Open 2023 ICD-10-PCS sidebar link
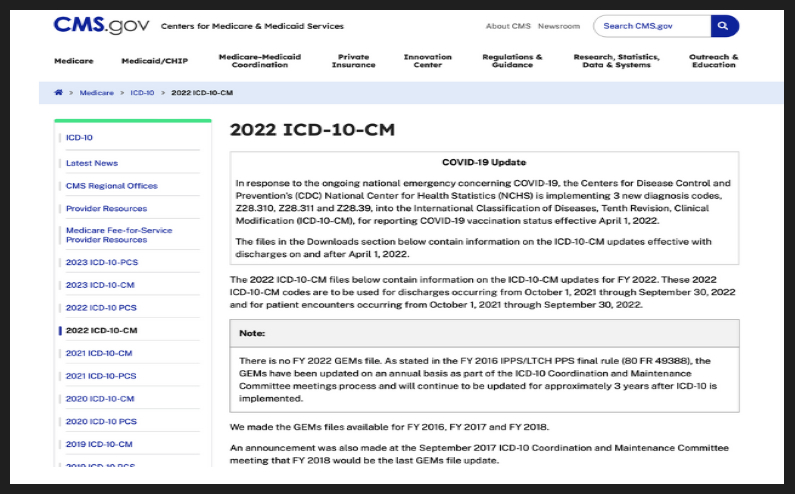 102,262
